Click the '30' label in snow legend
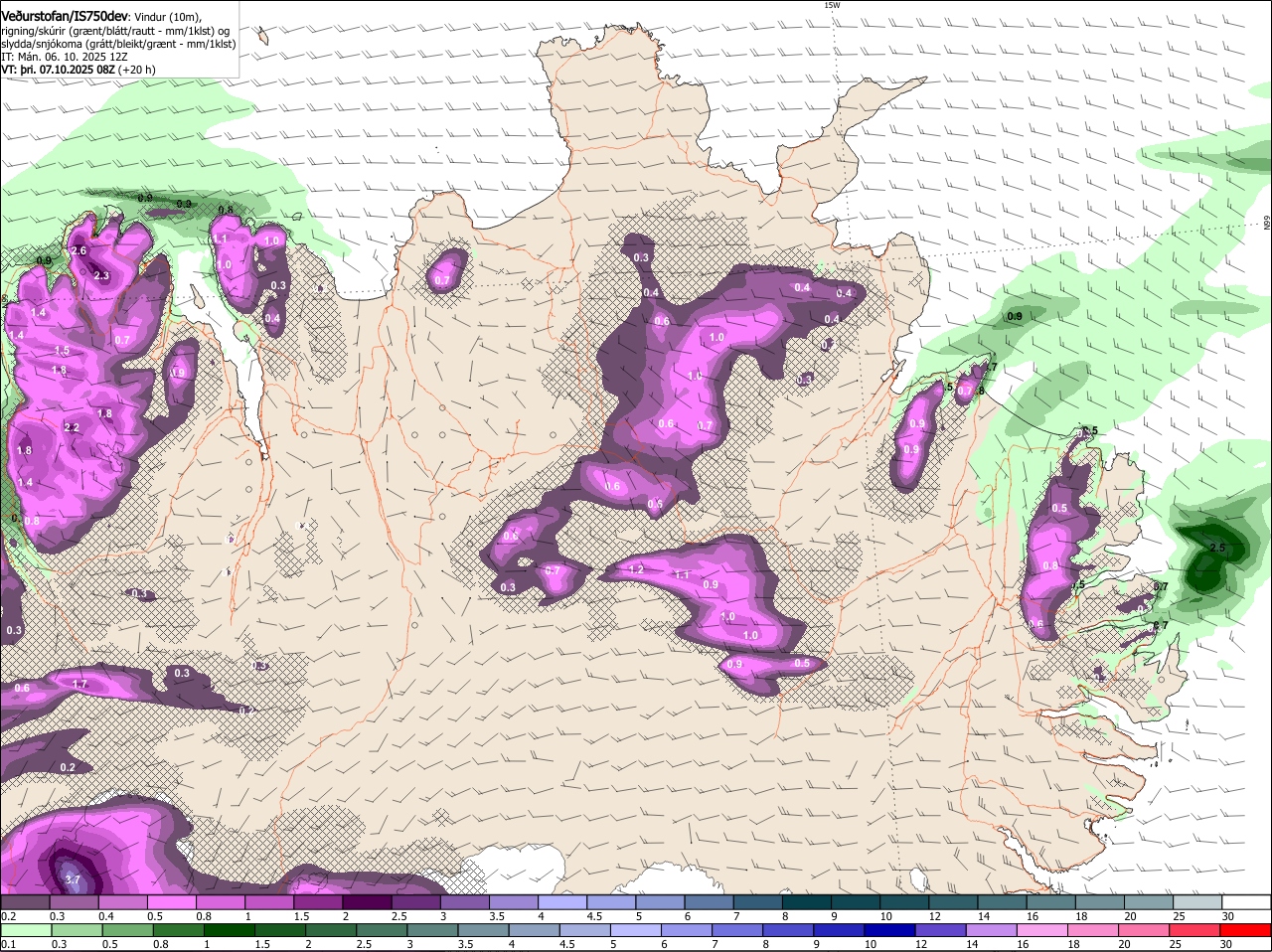This screenshot has height=952, width=1272. [1226, 916]
